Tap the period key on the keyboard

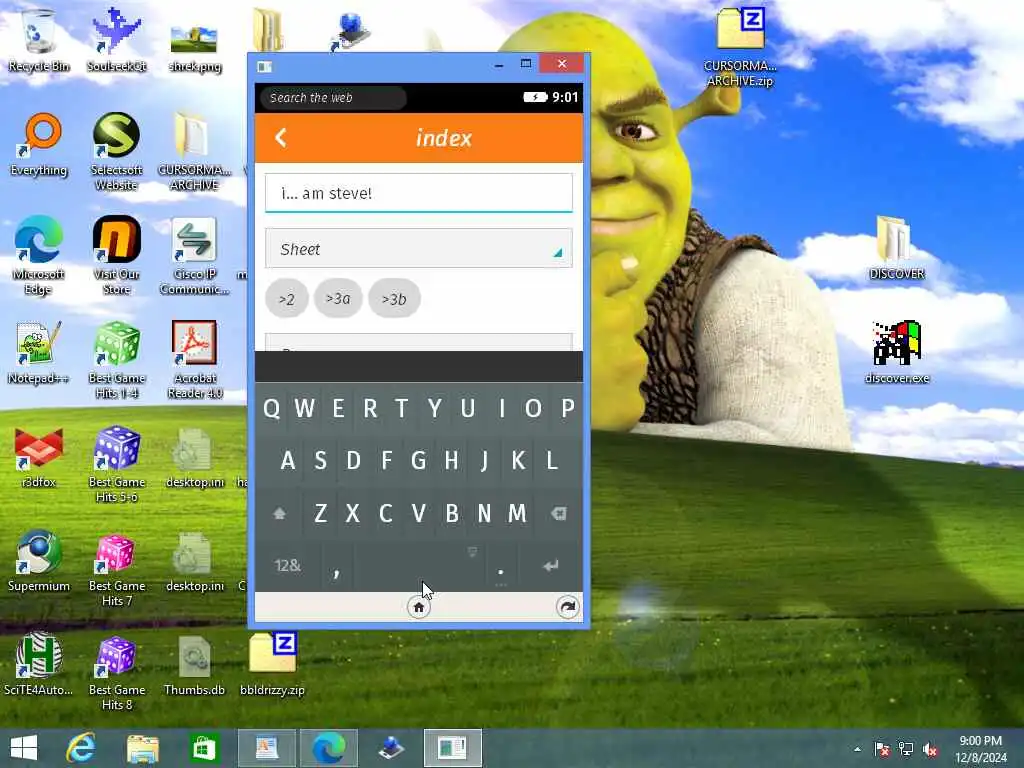point(501,566)
